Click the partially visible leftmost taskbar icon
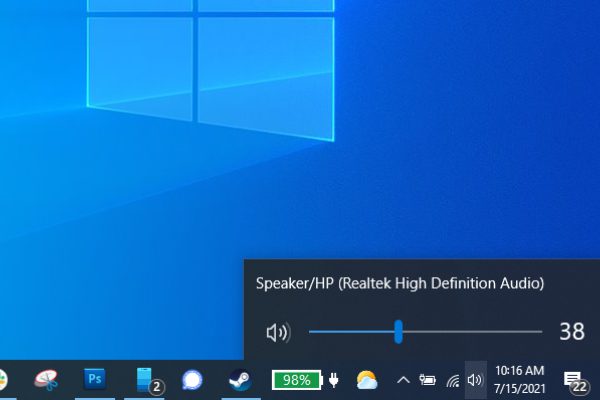 click(3, 379)
